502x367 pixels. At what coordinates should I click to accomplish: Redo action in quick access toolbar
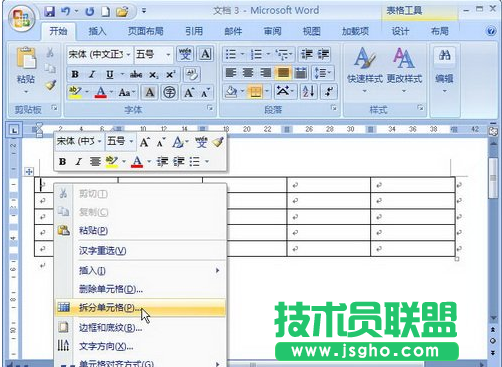[89, 12]
